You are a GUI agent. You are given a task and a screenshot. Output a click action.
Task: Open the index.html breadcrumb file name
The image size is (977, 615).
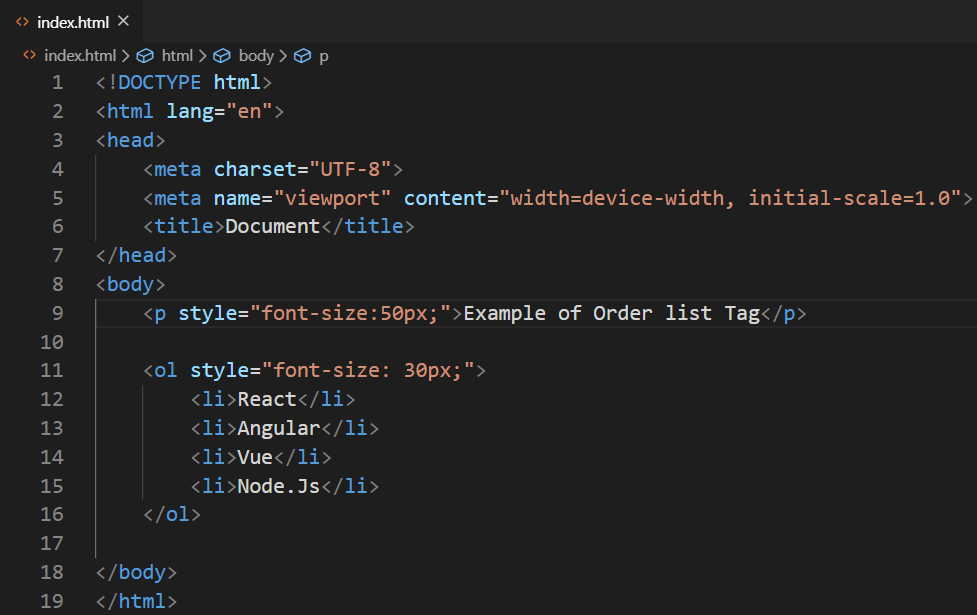80,56
